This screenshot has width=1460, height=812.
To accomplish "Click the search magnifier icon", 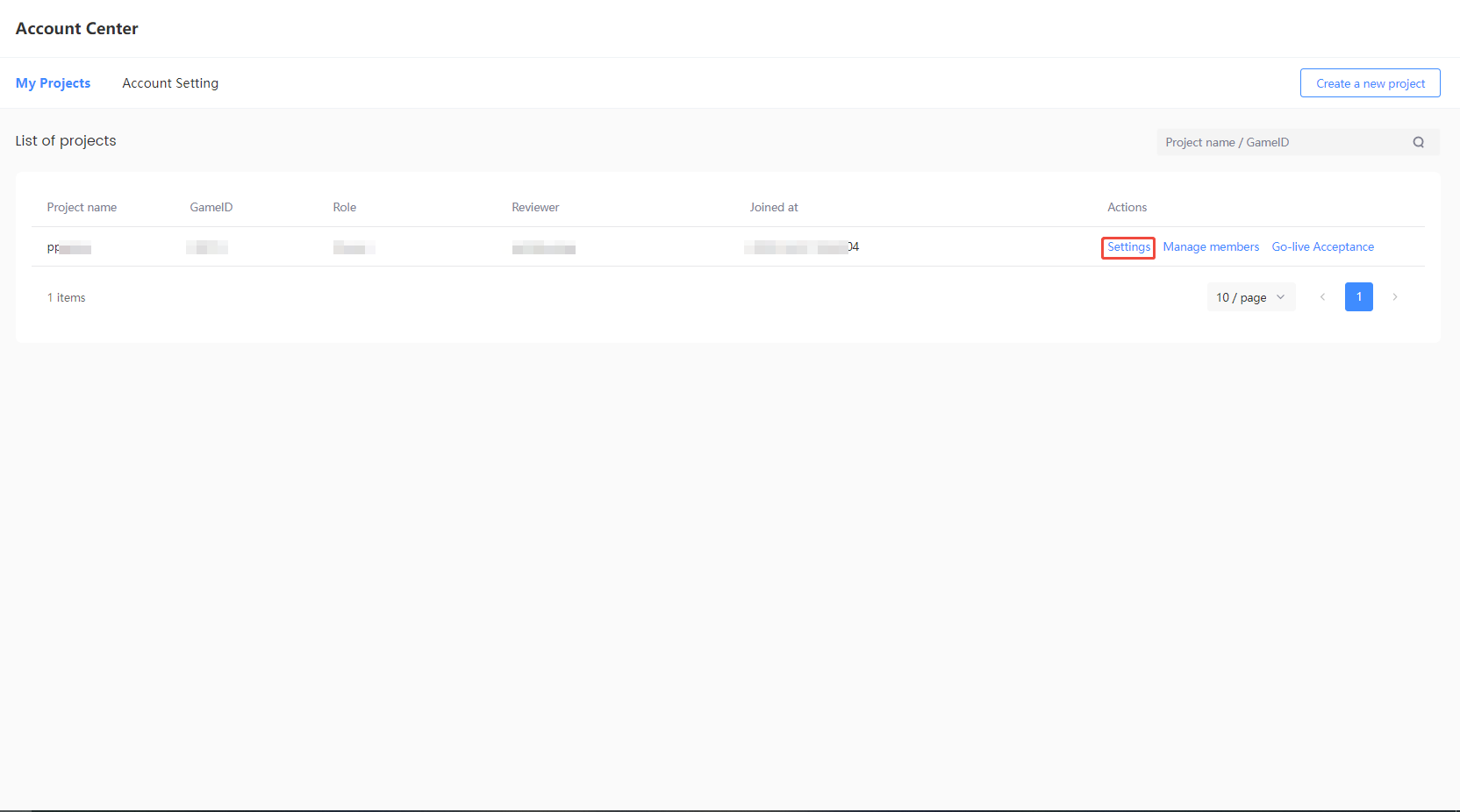I will (1418, 142).
